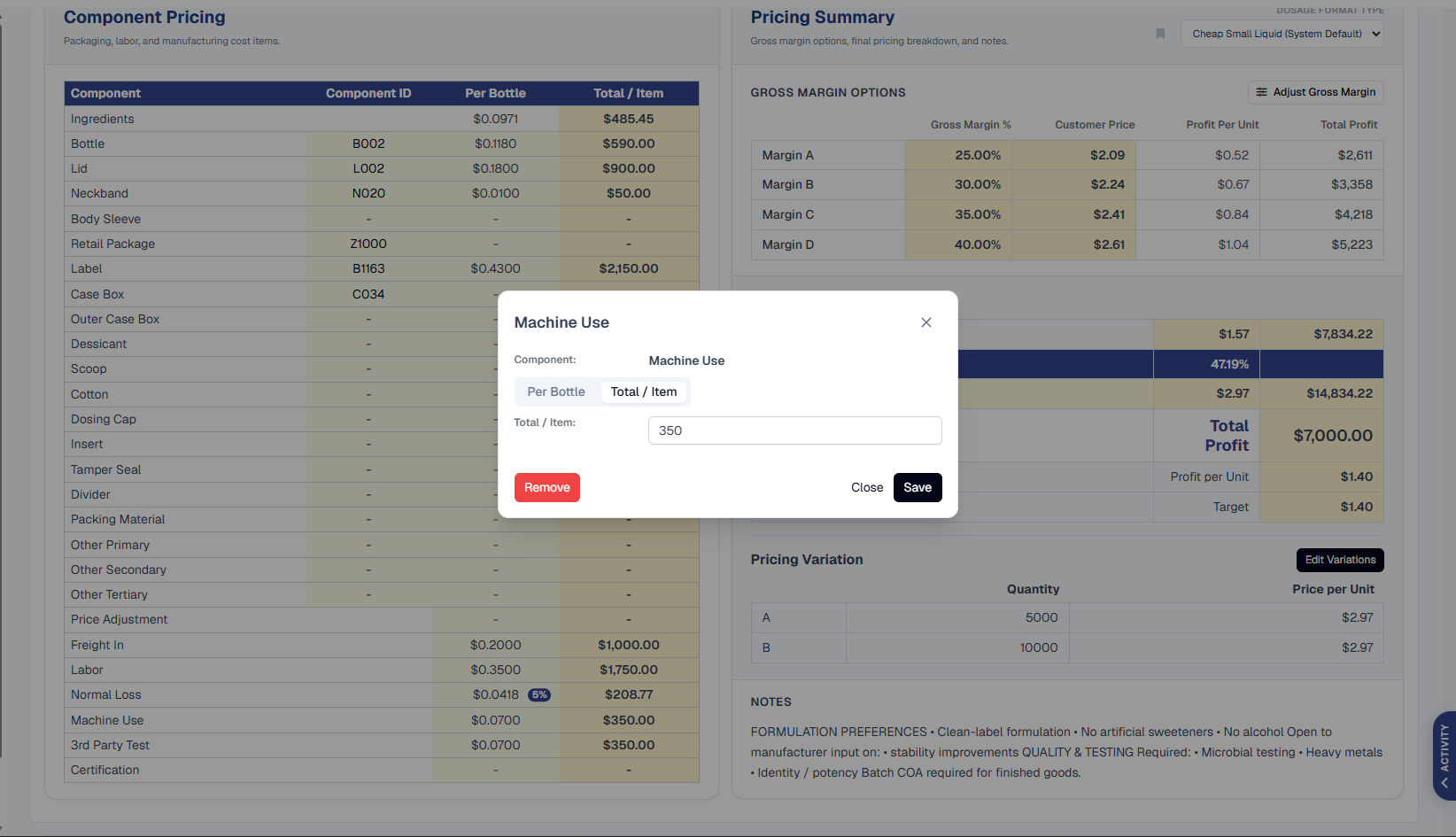The height and width of the screenshot is (837, 1456).
Task: Click variation A quantity 5000
Action: pyautogui.click(x=1042, y=617)
